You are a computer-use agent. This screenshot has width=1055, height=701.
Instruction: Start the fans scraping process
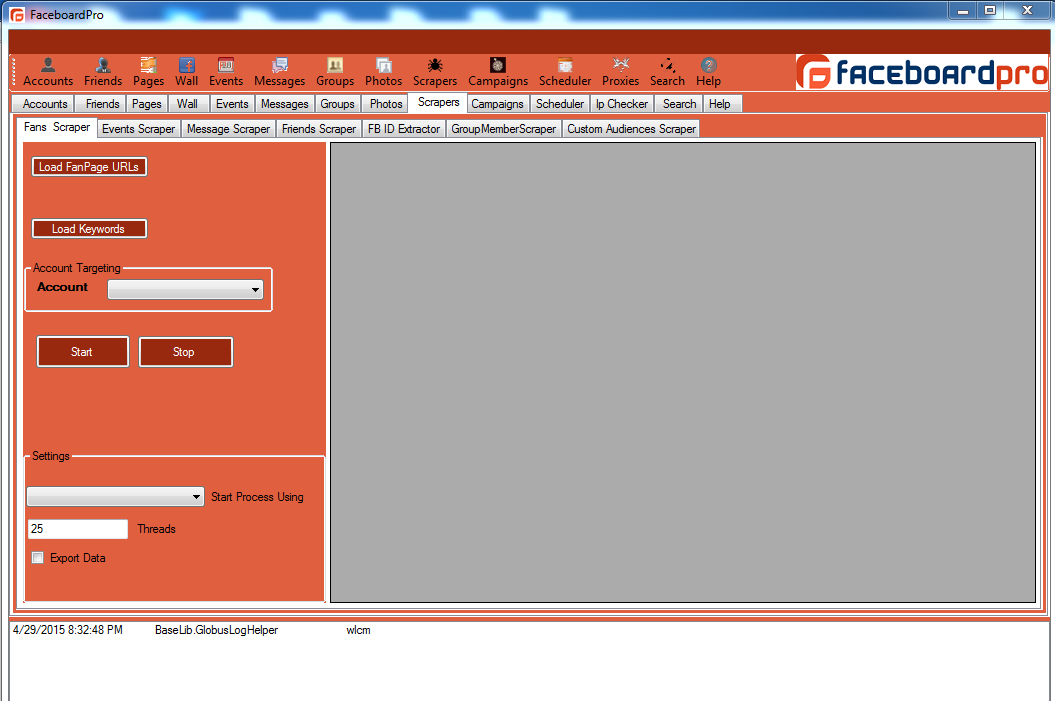click(x=83, y=352)
